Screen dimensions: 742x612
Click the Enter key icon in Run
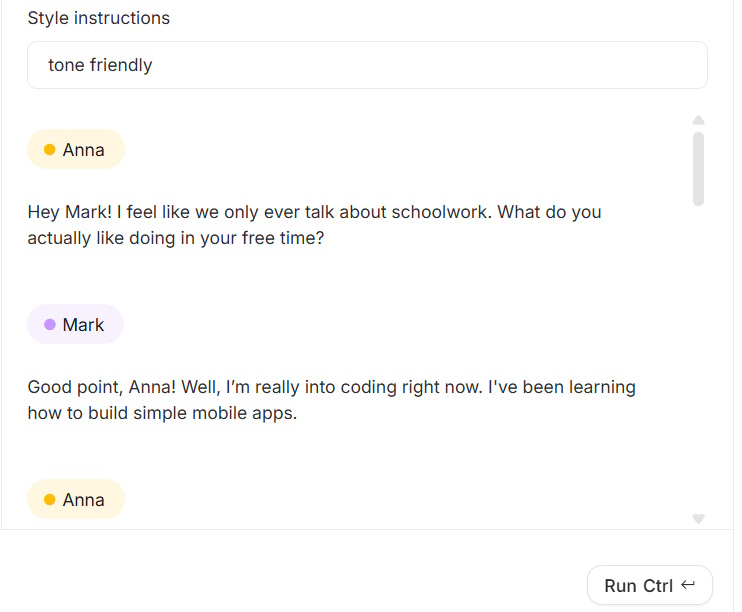(688, 585)
